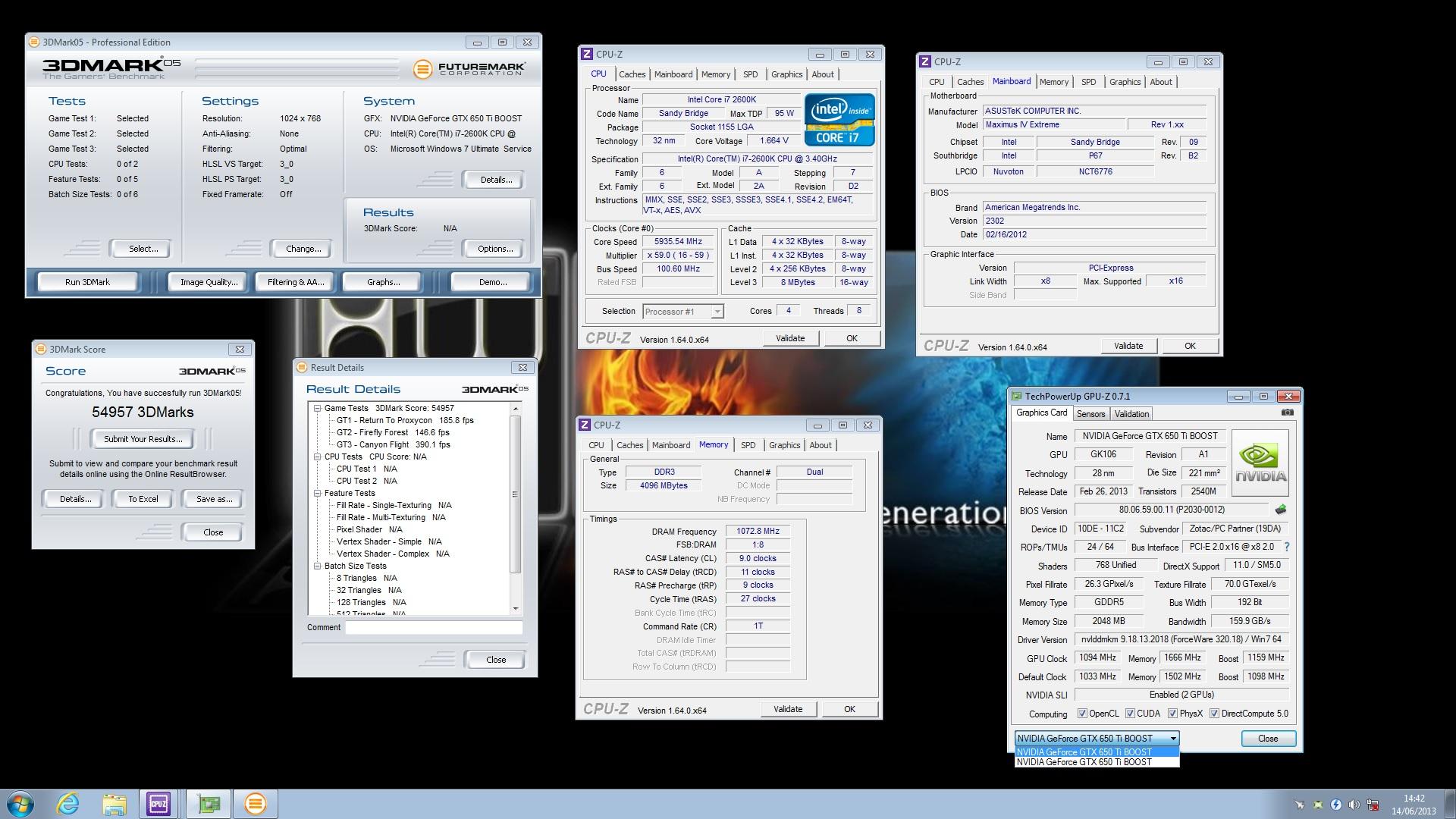The height and width of the screenshot is (819, 1456).
Task: Click the disconnected network tray icon
Action: [x=1373, y=805]
